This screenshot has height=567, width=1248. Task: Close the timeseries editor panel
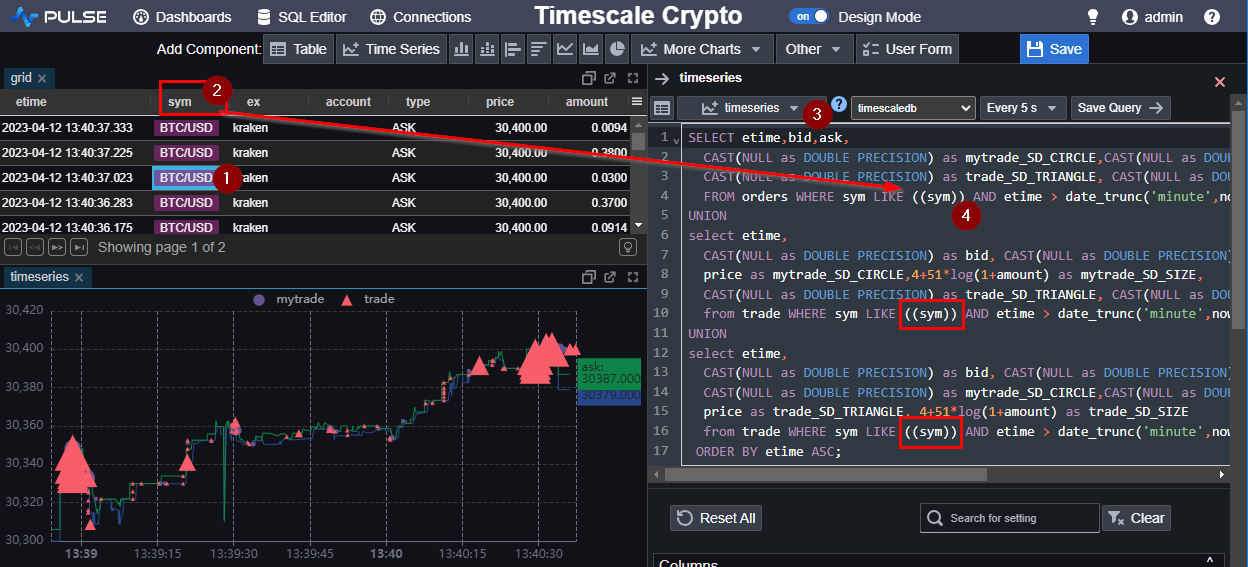[1220, 82]
